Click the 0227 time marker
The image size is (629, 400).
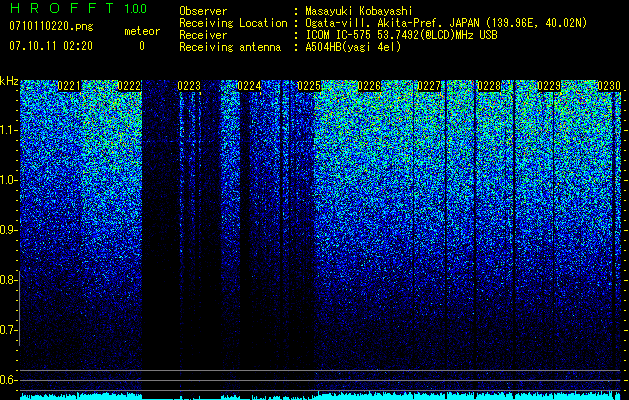coord(429,86)
